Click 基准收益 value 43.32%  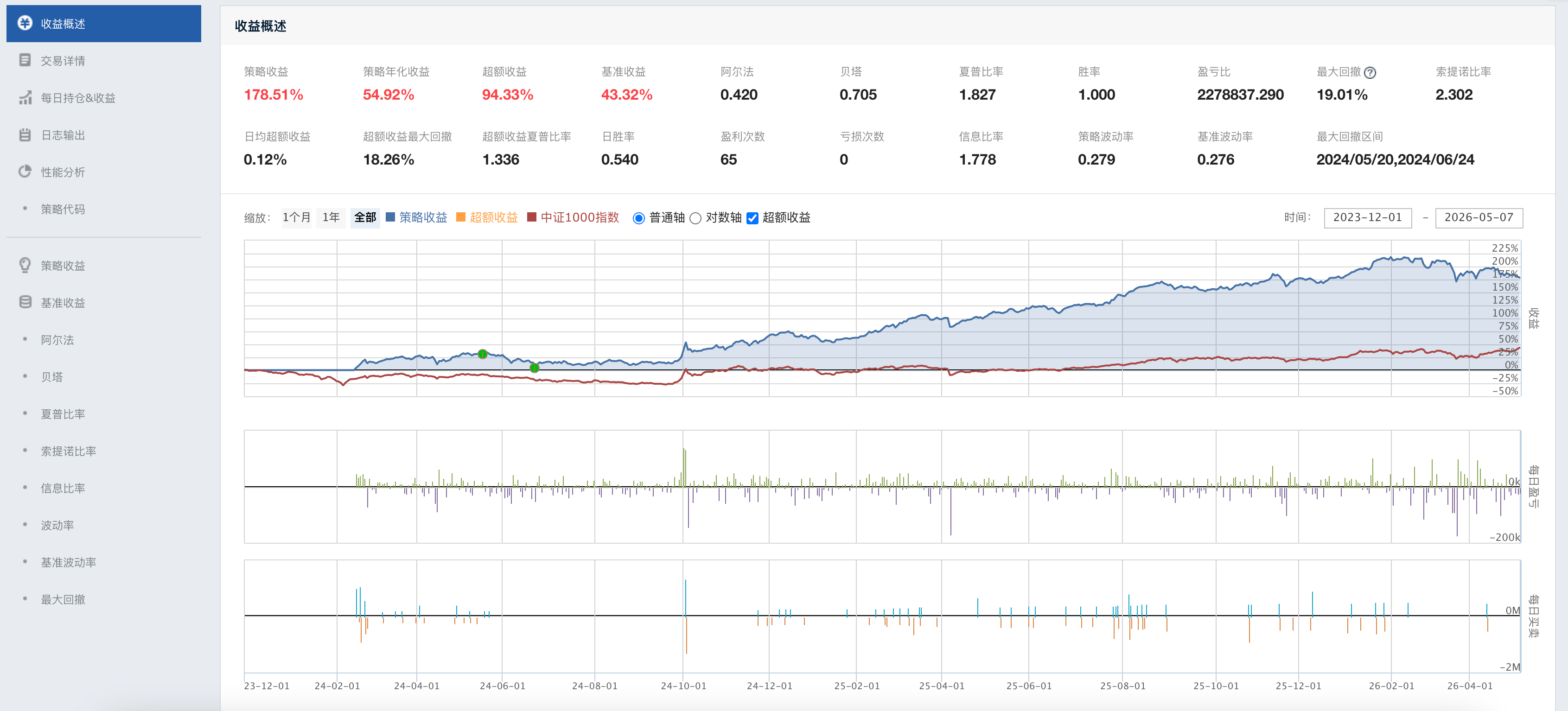pyautogui.click(x=627, y=95)
